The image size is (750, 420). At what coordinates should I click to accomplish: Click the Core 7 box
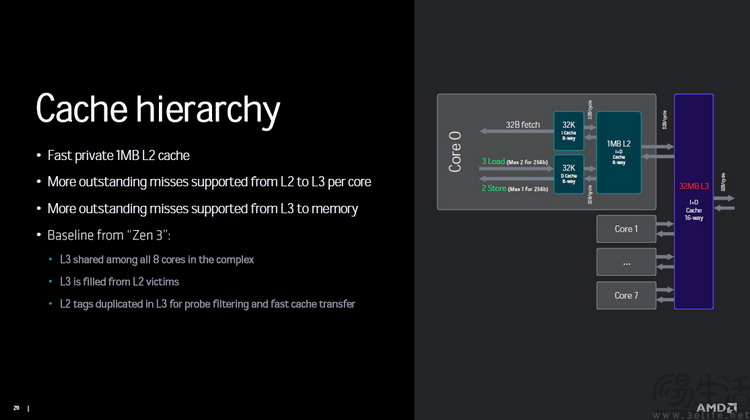[625, 295]
